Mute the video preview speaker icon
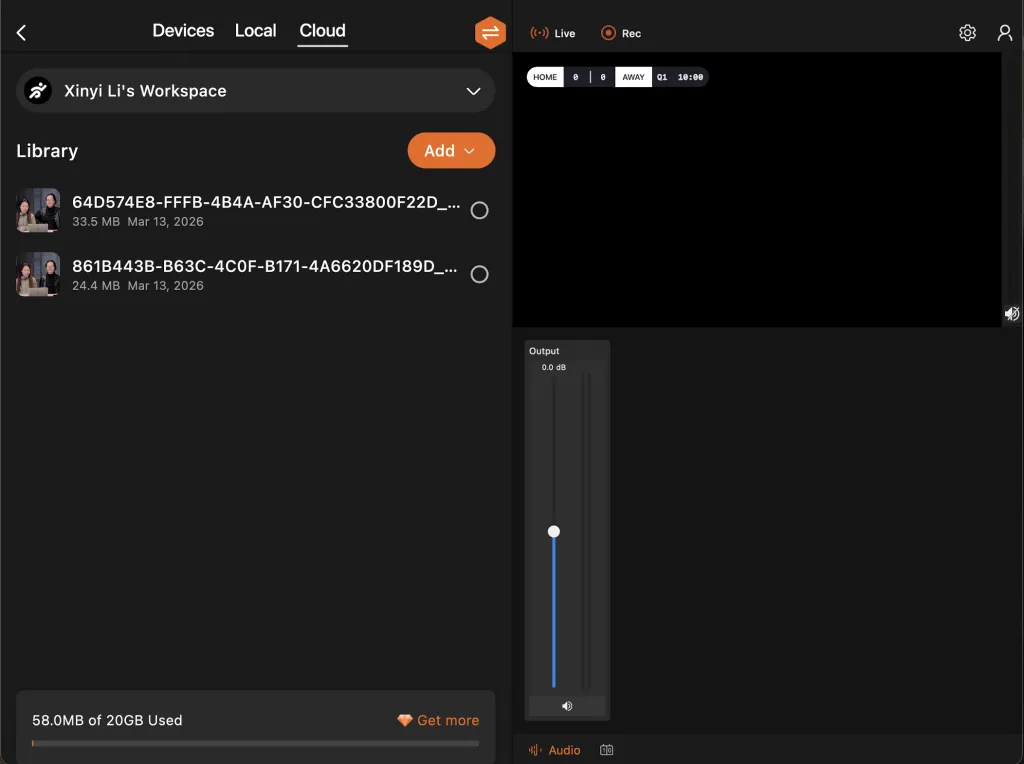Image resolution: width=1024 pixels, height=764 pixels. click(x=1011, y=313)
